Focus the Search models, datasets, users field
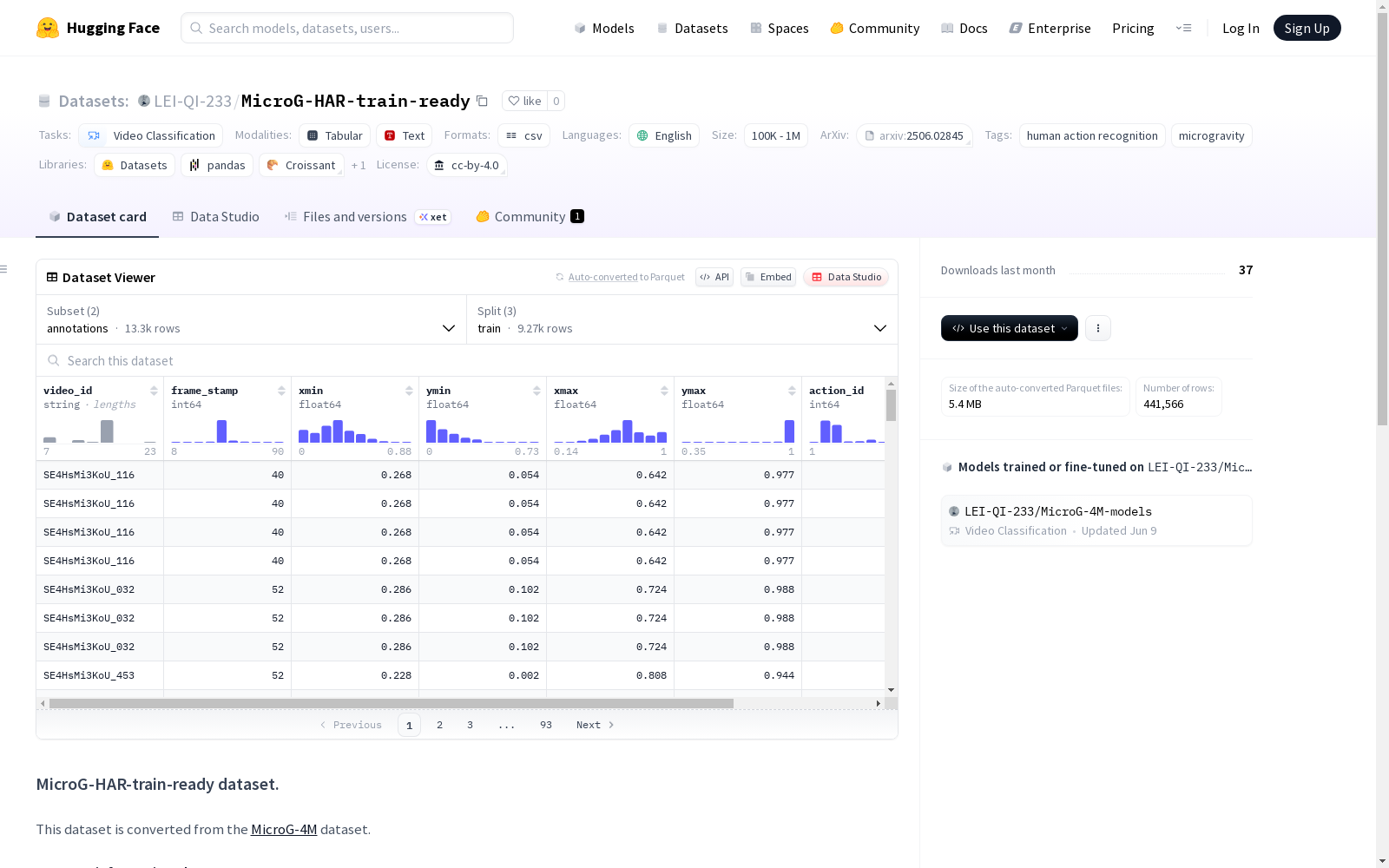 (347, 28)
